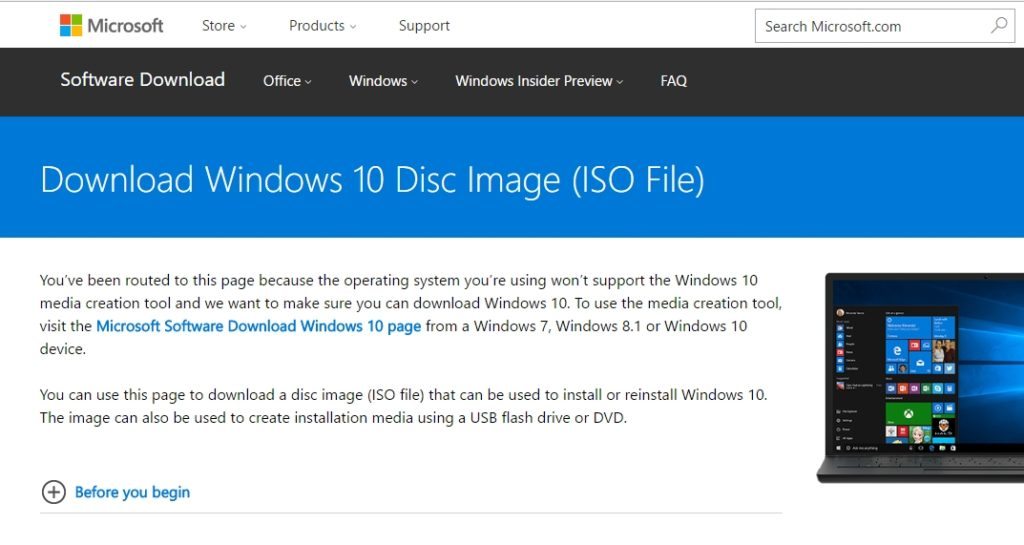Click the Microsoft wordmark text
1024x545 pixels.
point(125,26)
